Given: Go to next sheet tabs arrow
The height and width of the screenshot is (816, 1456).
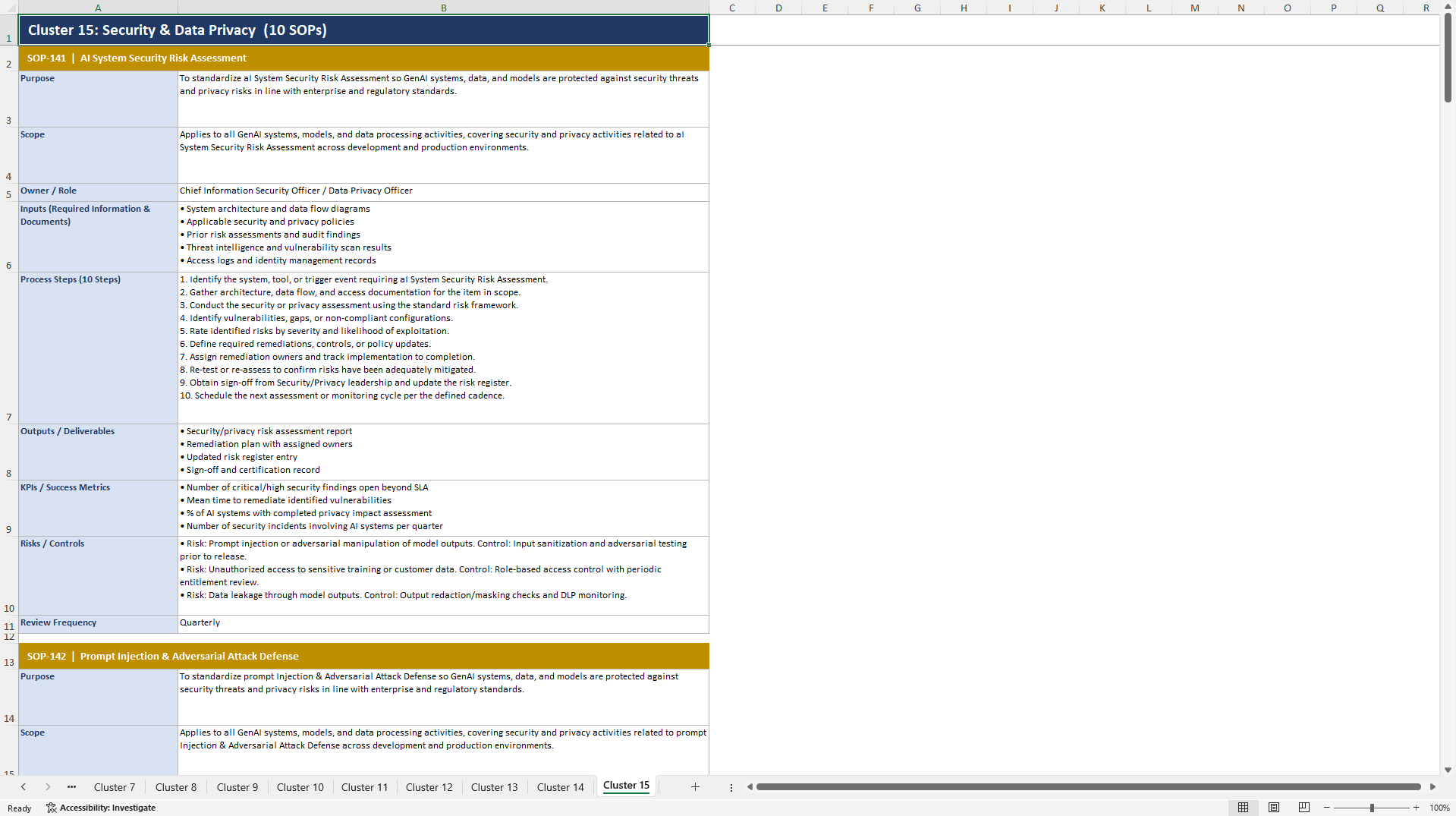Looking at the screenshot, I should click(48, 787).
